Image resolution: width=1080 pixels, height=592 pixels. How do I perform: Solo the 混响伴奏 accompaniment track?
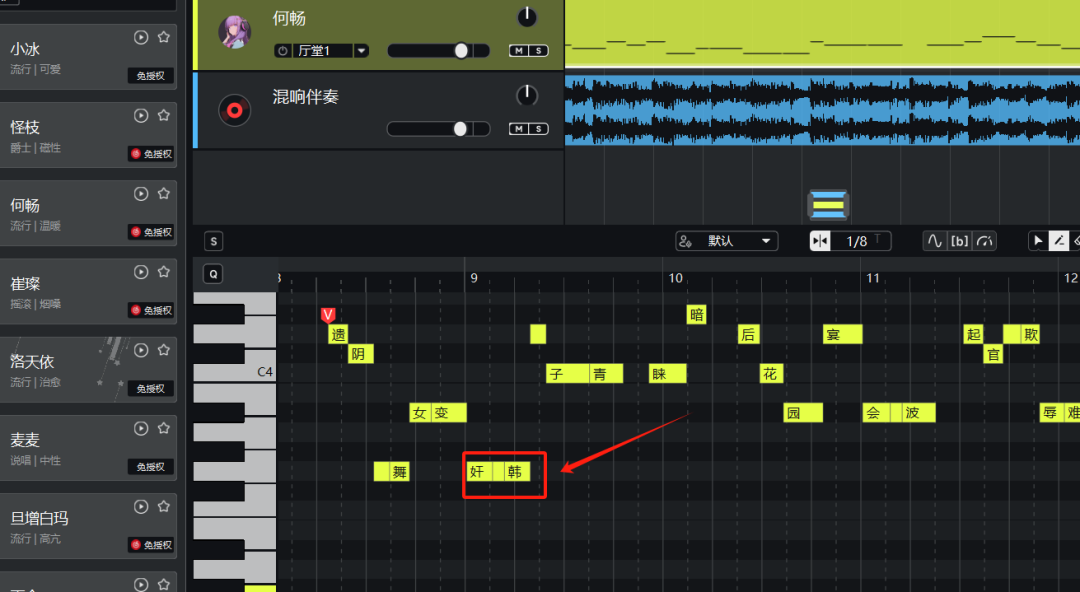coord(539,129)
